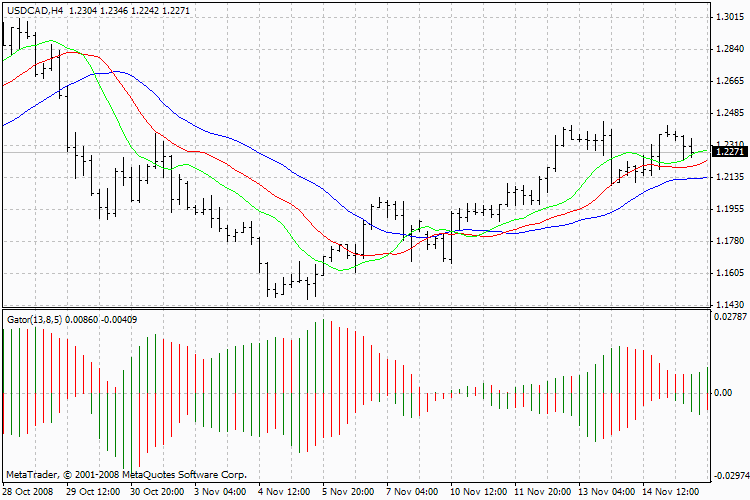Click the last red Gator histogram bar
This screenshot has height=500, width=750.
pos(707,401)
